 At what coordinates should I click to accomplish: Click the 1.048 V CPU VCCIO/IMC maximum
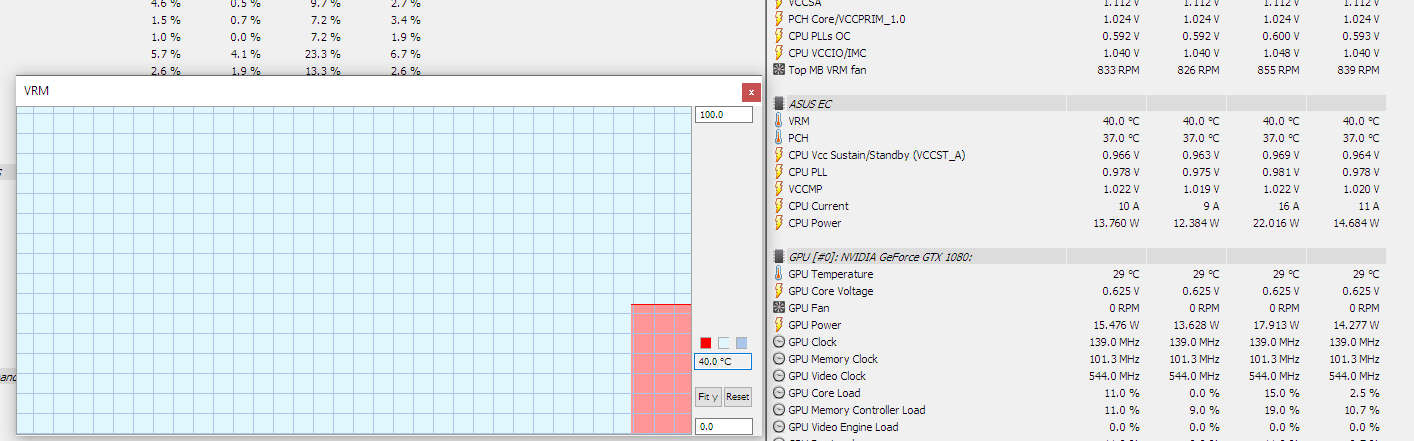tap(1280, 53)
